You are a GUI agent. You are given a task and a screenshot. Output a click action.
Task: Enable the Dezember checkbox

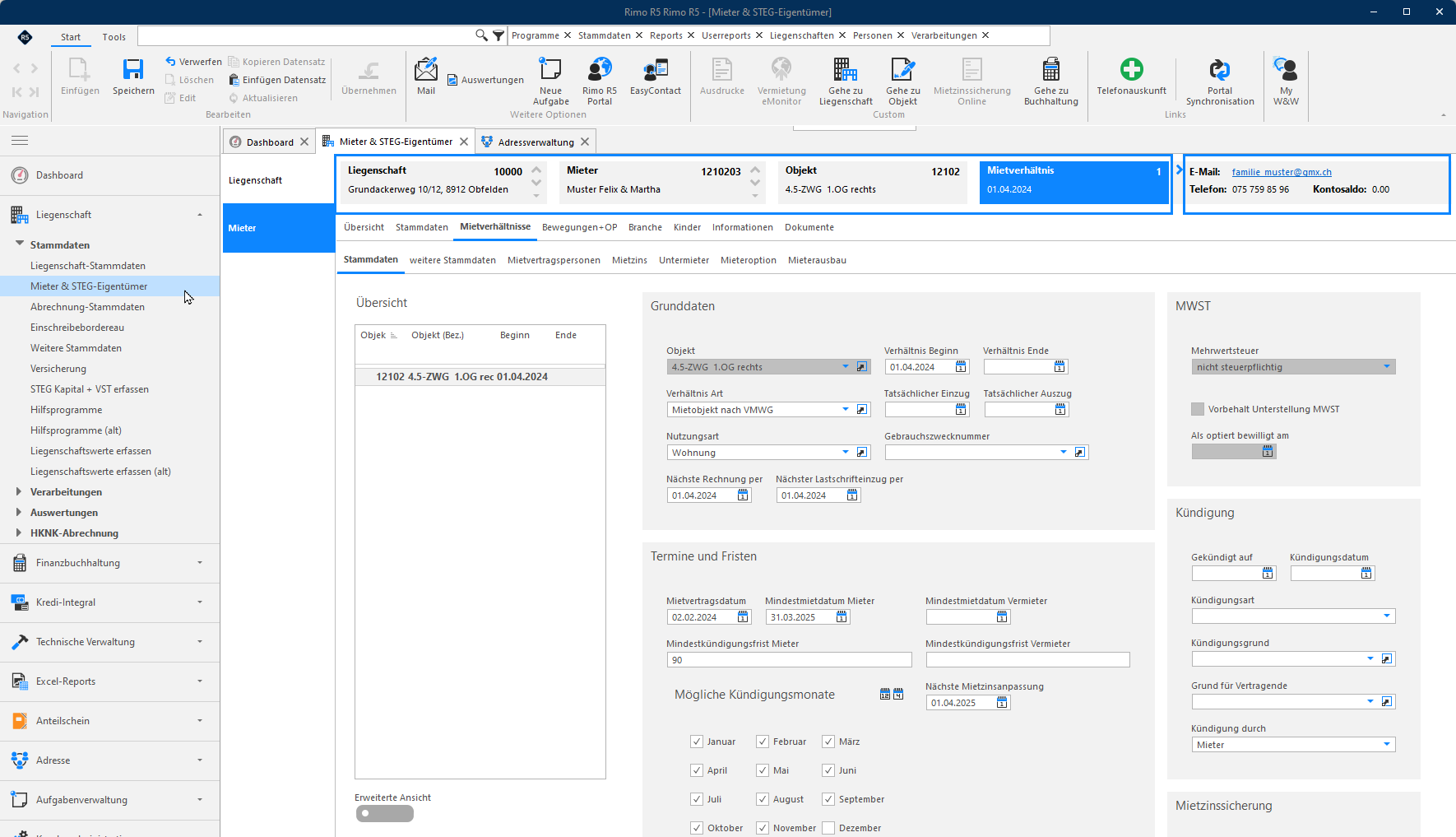[x=828, y=828]
